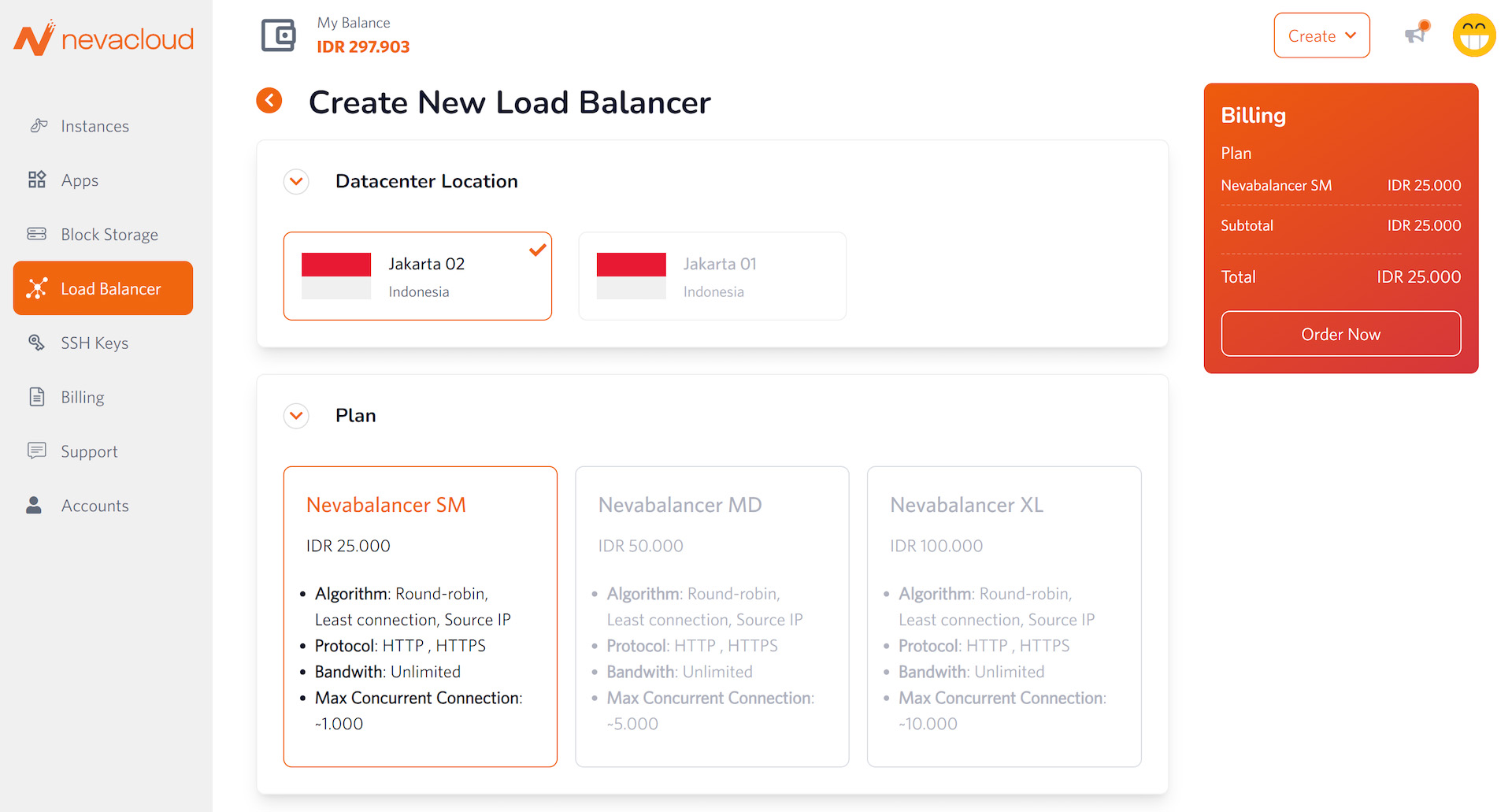1512x812 pixels.
Task: Choose the Nevabalancer XL plan
Action: tap(1003, 616)
